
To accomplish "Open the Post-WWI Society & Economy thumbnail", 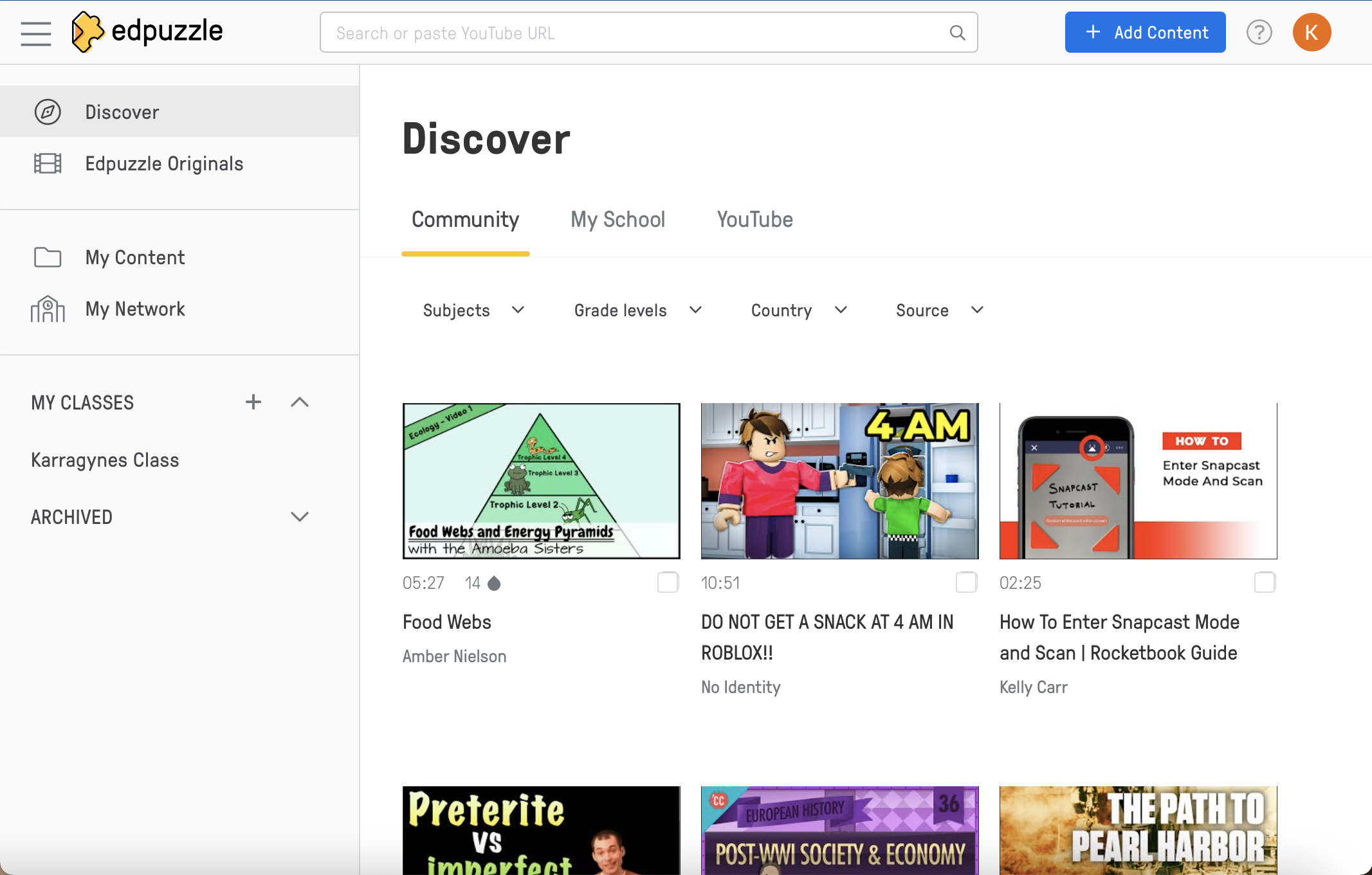I will coord(840,830).
